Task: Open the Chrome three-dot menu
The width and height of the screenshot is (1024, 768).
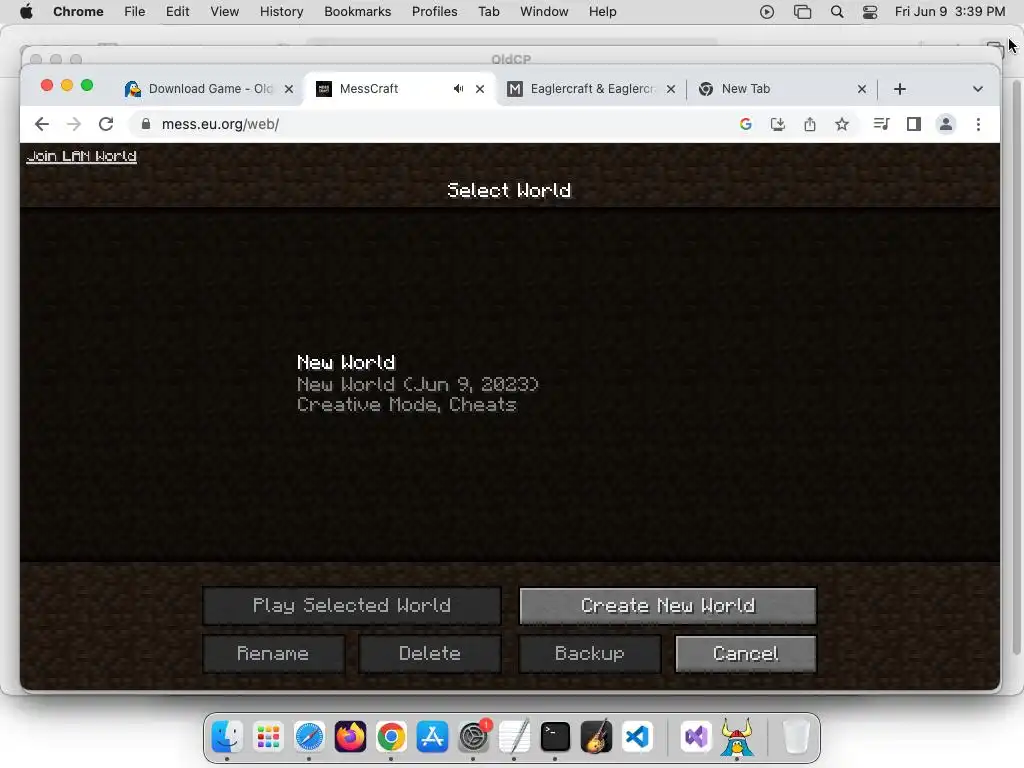Action: click(x=978, y=124)
